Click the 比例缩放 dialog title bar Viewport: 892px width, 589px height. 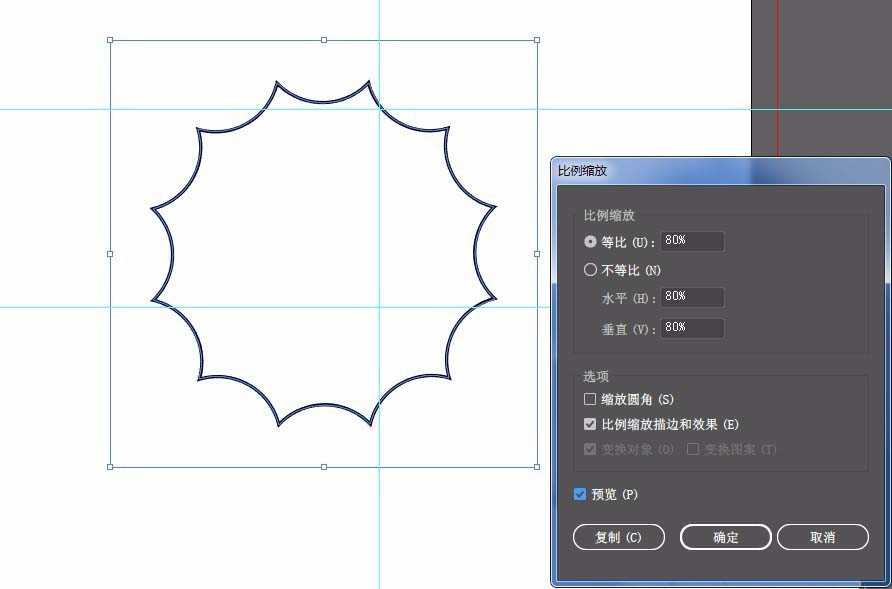[x=720, y=171]
